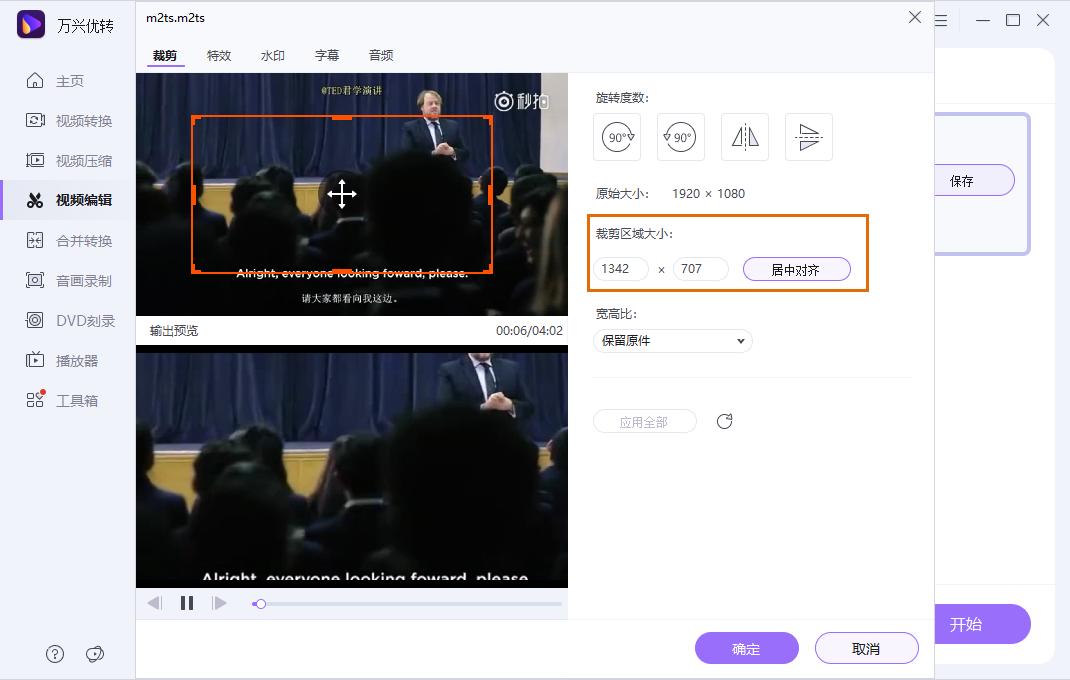Viewport: 1070px width, 680px height.
Task: Click 开始 button in main window
Action: (x=981, y=624)
